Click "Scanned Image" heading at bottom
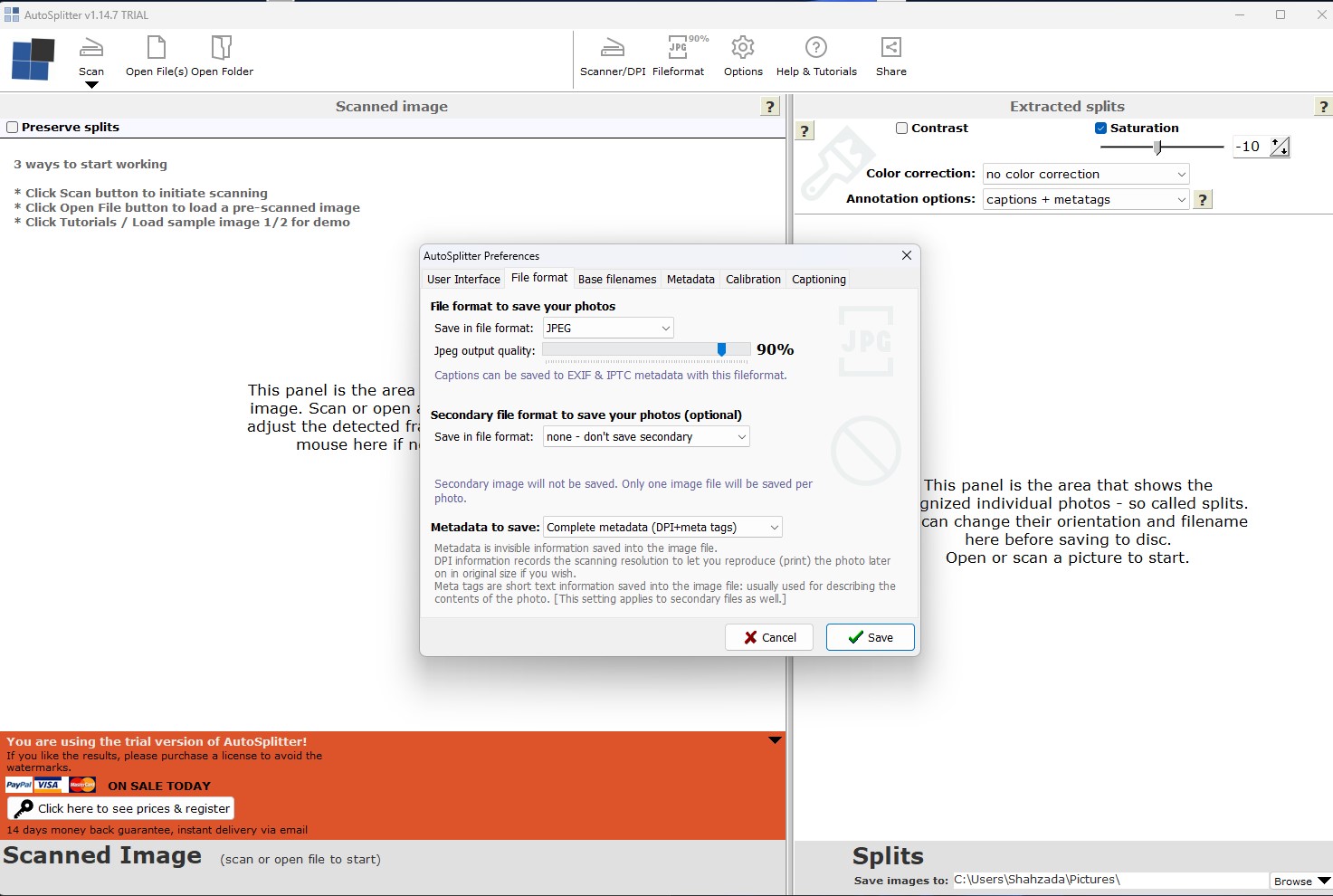This screenshot has height=896, width=1333. click(102, 855)
